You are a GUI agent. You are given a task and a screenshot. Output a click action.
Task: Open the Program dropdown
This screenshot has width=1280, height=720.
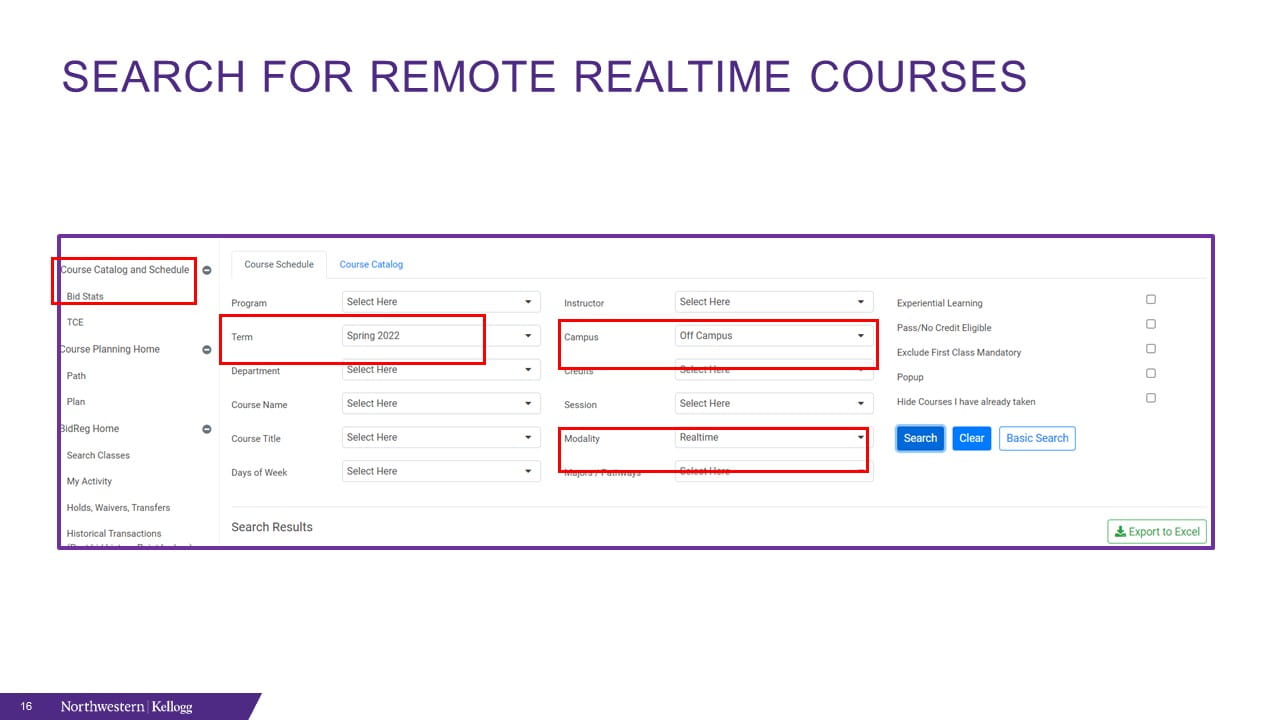coord(440,302)
